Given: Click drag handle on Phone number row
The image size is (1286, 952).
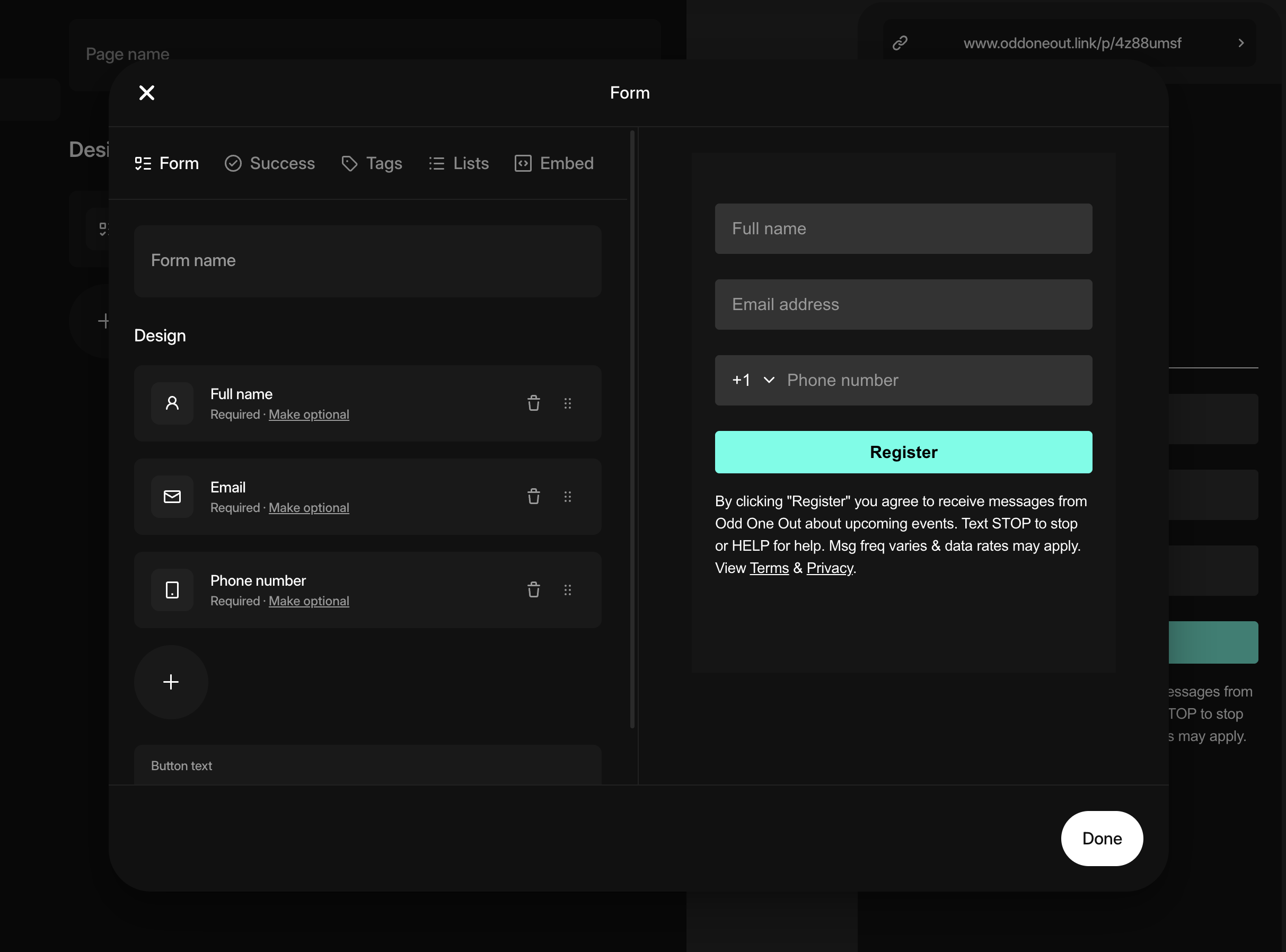Looking at the screenshot, I should tap(568, 589).
